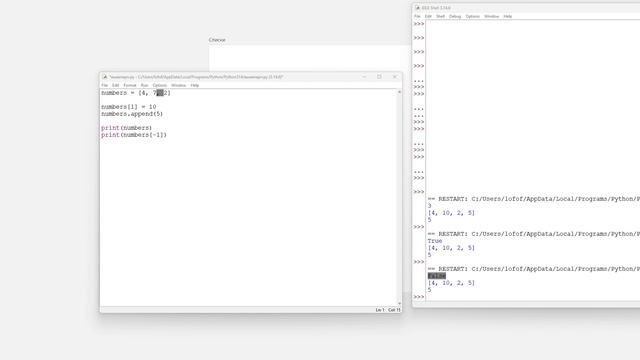Viewport: 640px width, 360px height.
Task: Open the Format menu in the editor
Action: pos(130,85)
